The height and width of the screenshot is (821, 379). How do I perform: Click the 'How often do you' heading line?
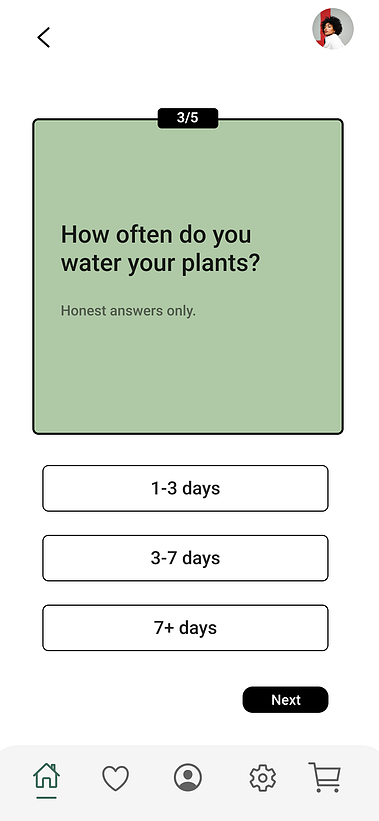click(156, 235)
